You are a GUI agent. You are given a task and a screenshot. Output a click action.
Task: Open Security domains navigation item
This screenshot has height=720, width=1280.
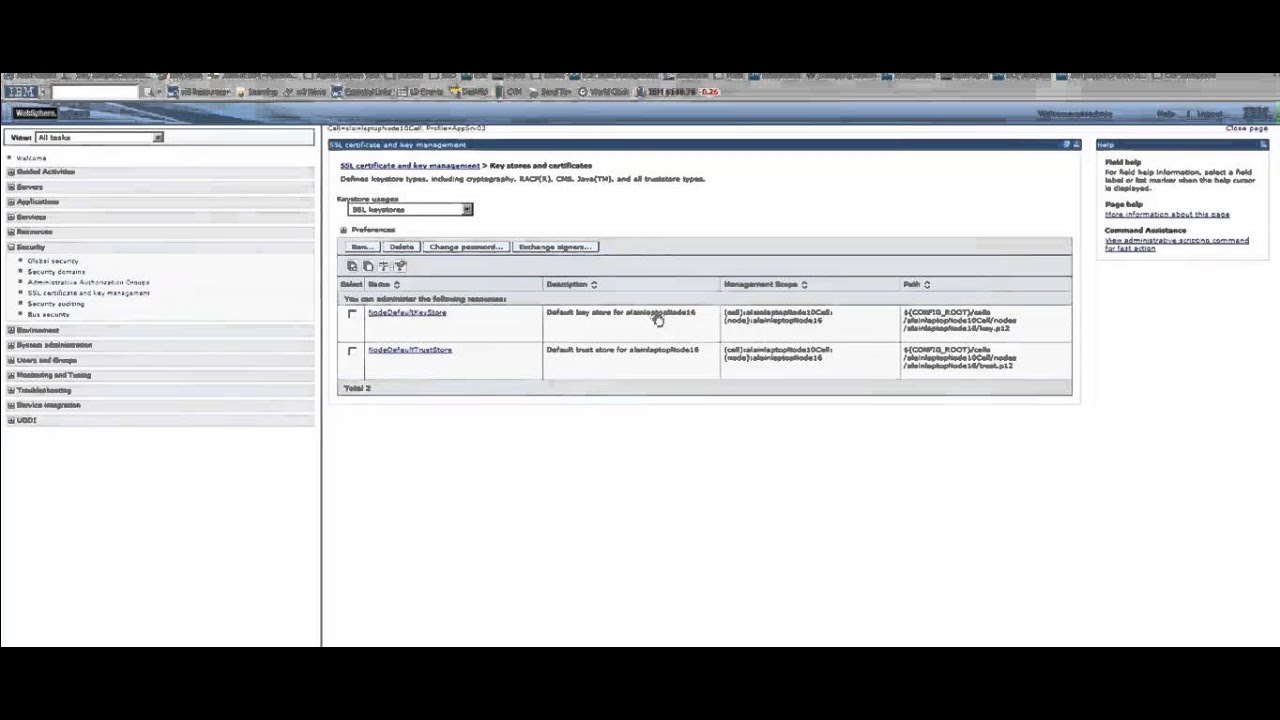pyautogui.click(x=57, y=272)
